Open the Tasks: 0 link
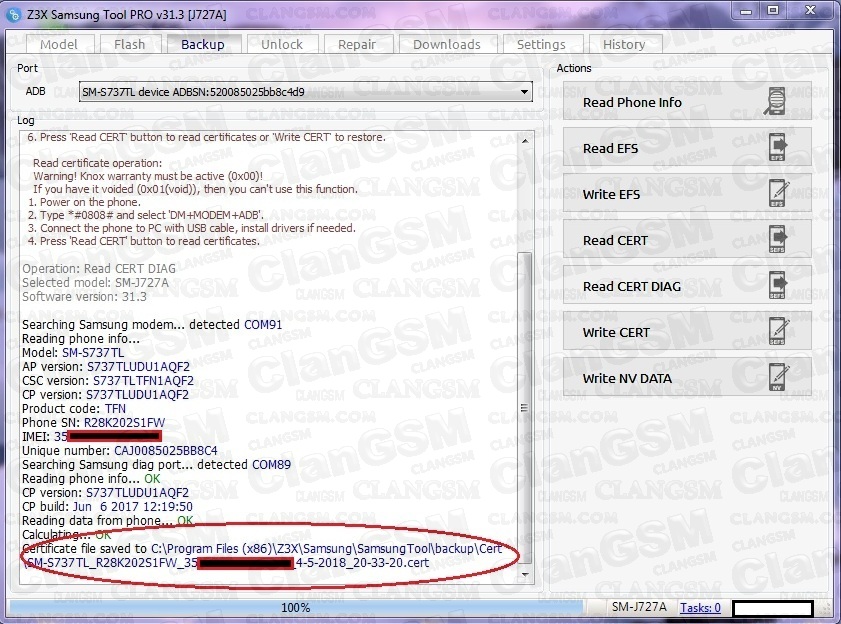This screenshot has width=841, height=624. 700,607
